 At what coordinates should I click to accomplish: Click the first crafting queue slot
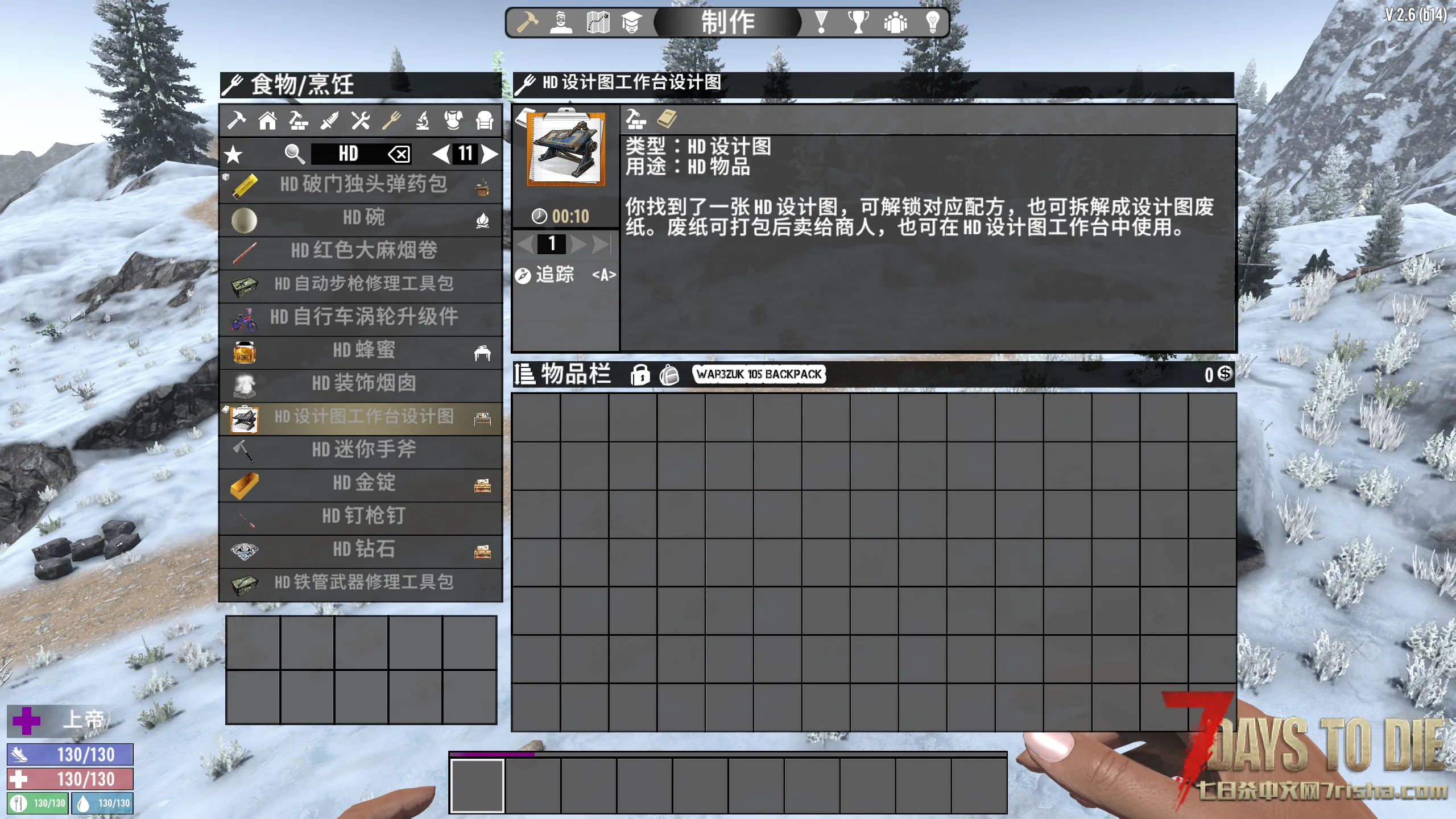click(253, 643)
